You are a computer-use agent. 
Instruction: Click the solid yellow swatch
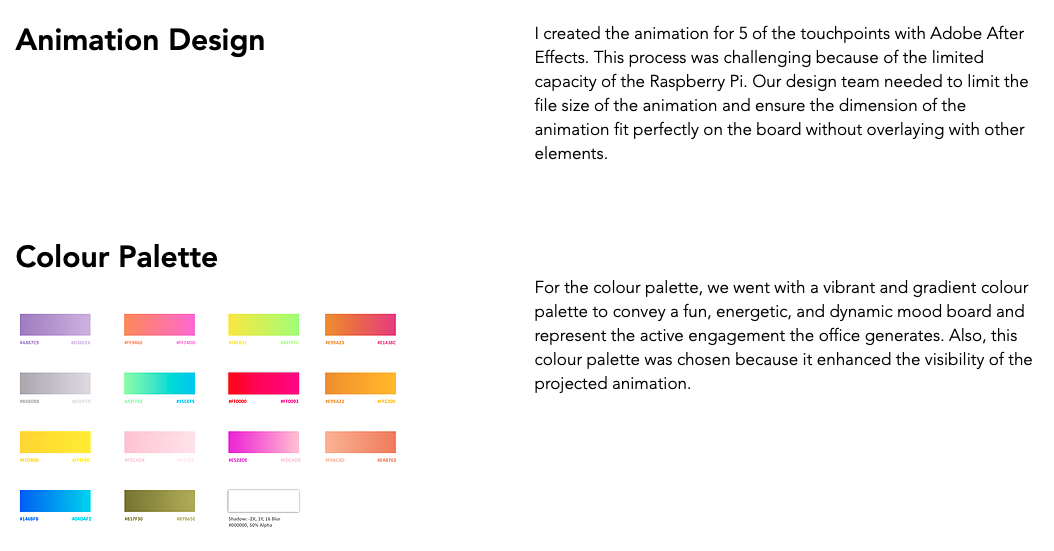(x=55, y=442)
